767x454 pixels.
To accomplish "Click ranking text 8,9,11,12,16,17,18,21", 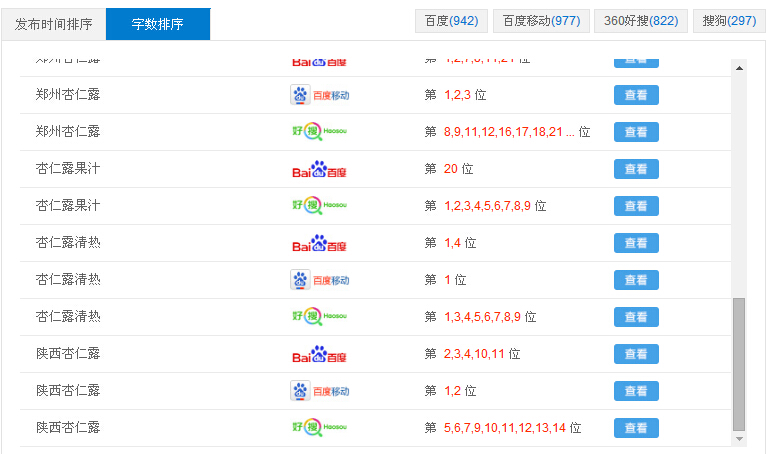I will [x=503, y=132].
